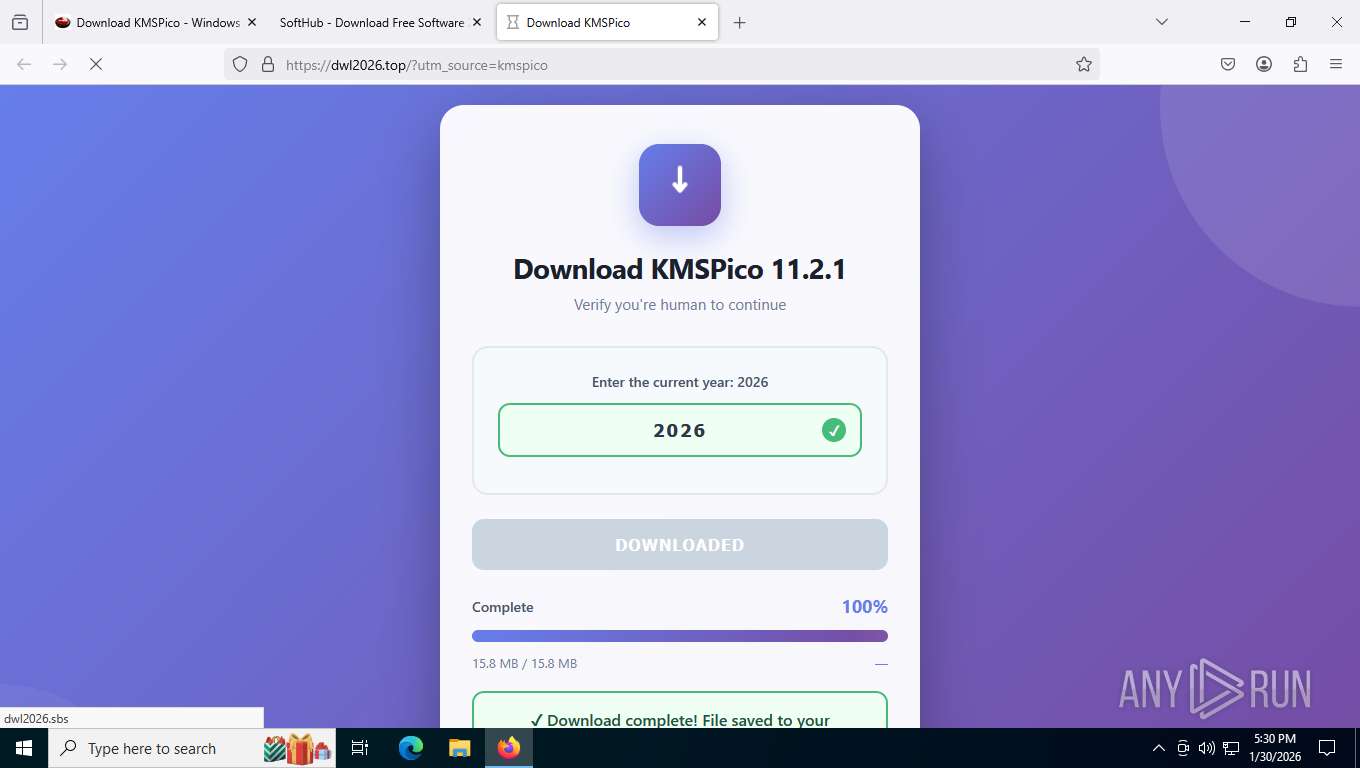Click the DOWNLOADED button
Screen dimensions: 1360x768
pyautogui.click(x=680, y=545)
